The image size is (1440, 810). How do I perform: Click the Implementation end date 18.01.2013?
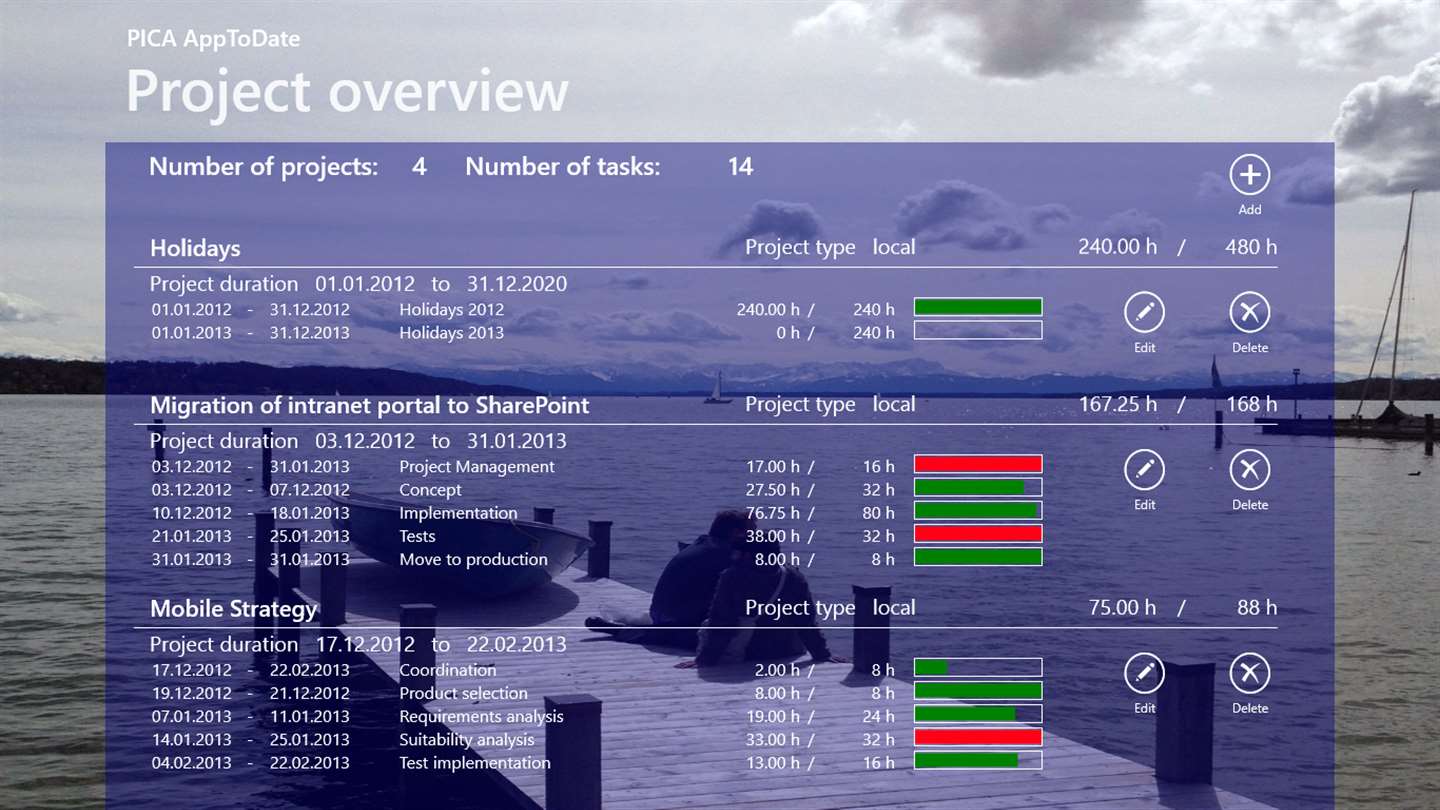[310, 513]
